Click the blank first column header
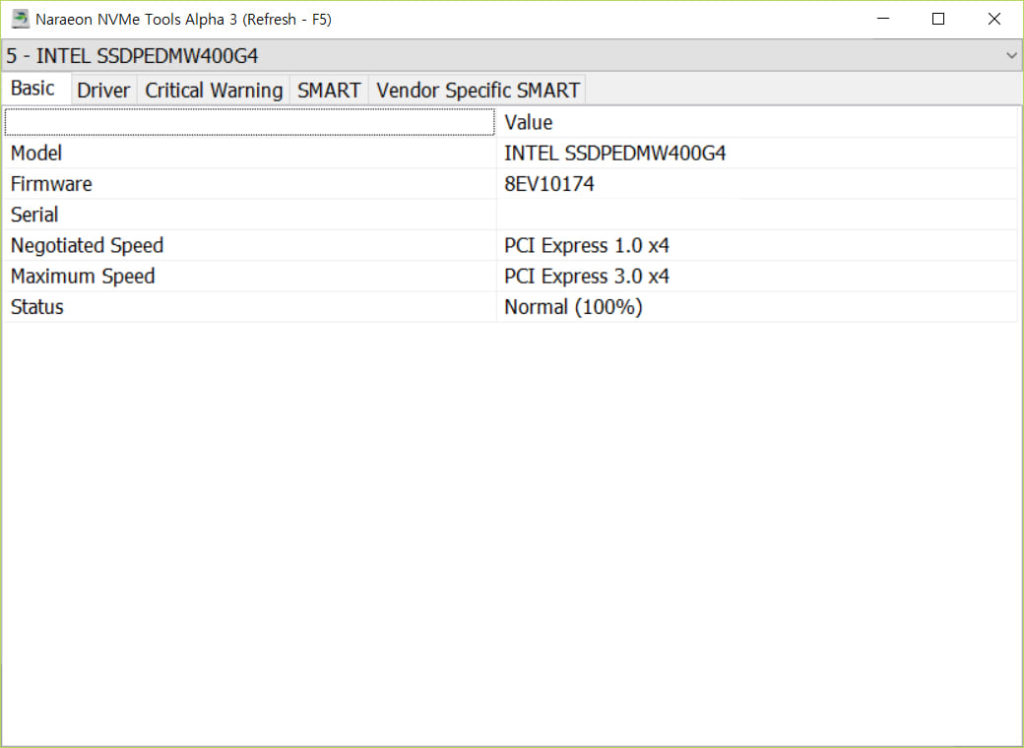The height and width of the screenshot is (748, 1024). [249, 122]
